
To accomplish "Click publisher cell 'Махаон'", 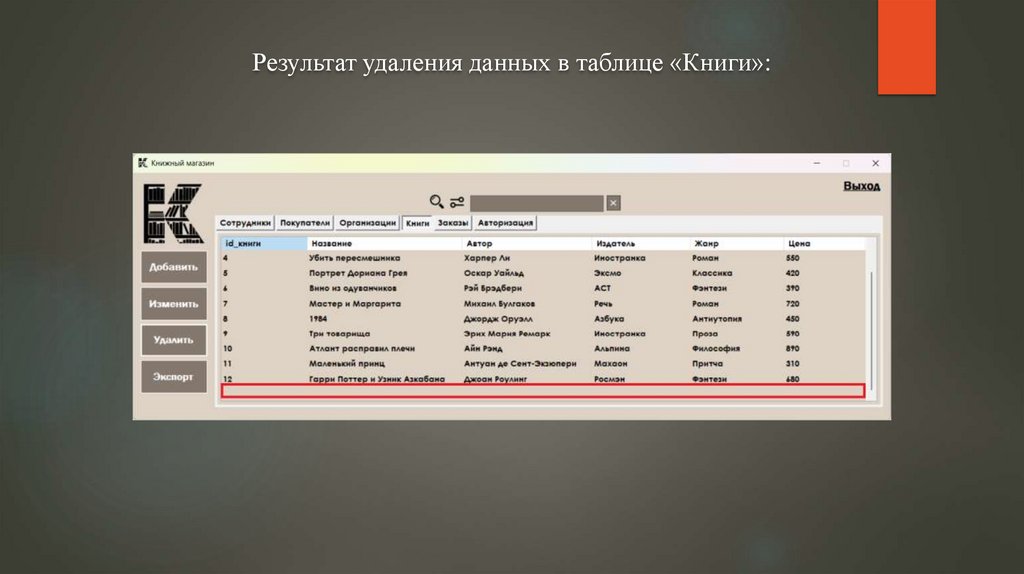I will point(610,364).
